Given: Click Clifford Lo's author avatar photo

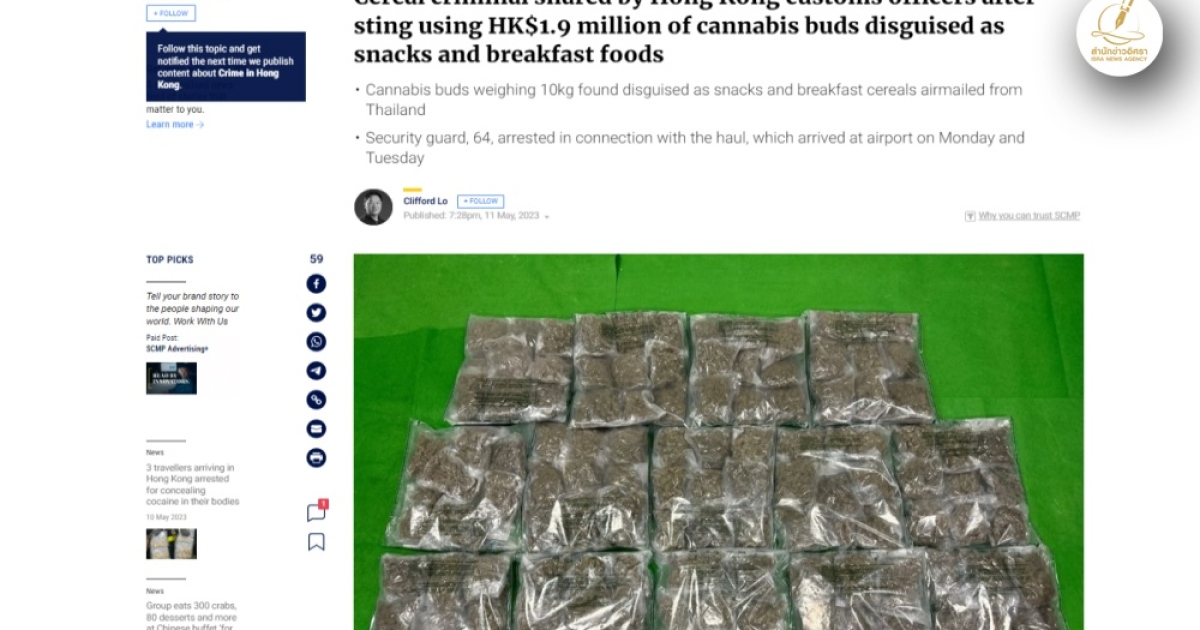Looking at the screenshot, I should pyautogui.click(x=373, y=207).
